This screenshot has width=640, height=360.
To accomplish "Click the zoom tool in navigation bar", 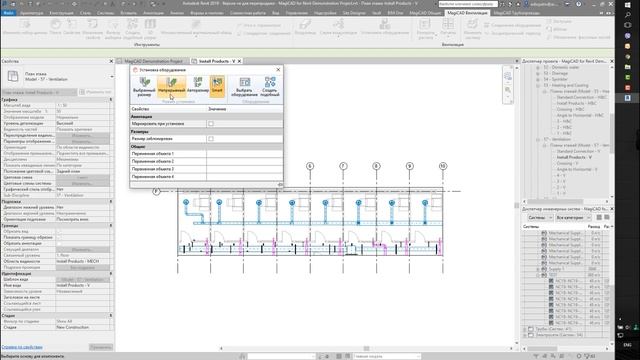I will (508, 90).
